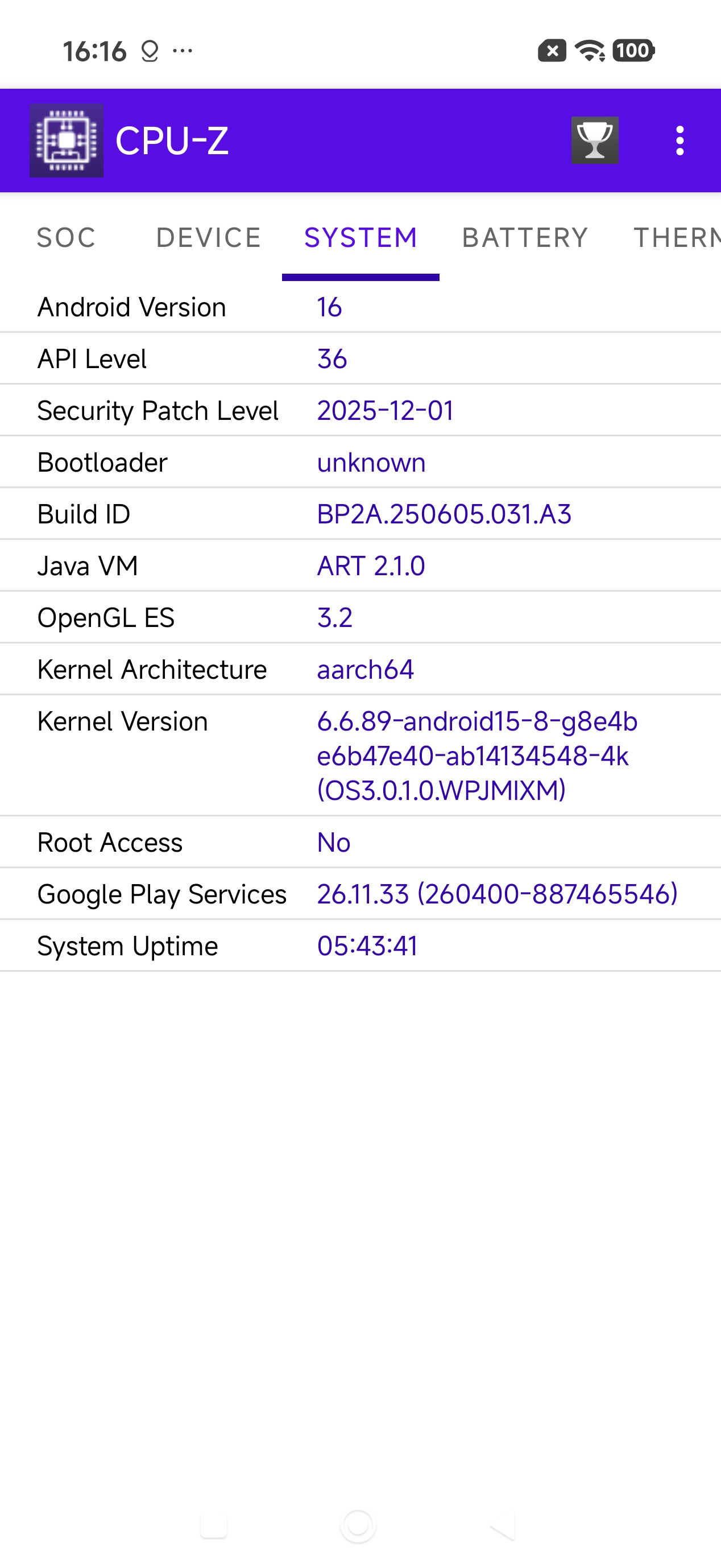Tap the battery 100 indicator
Image resolution: width=721 pixels, height=1568 pixels.
click(633, 51)
